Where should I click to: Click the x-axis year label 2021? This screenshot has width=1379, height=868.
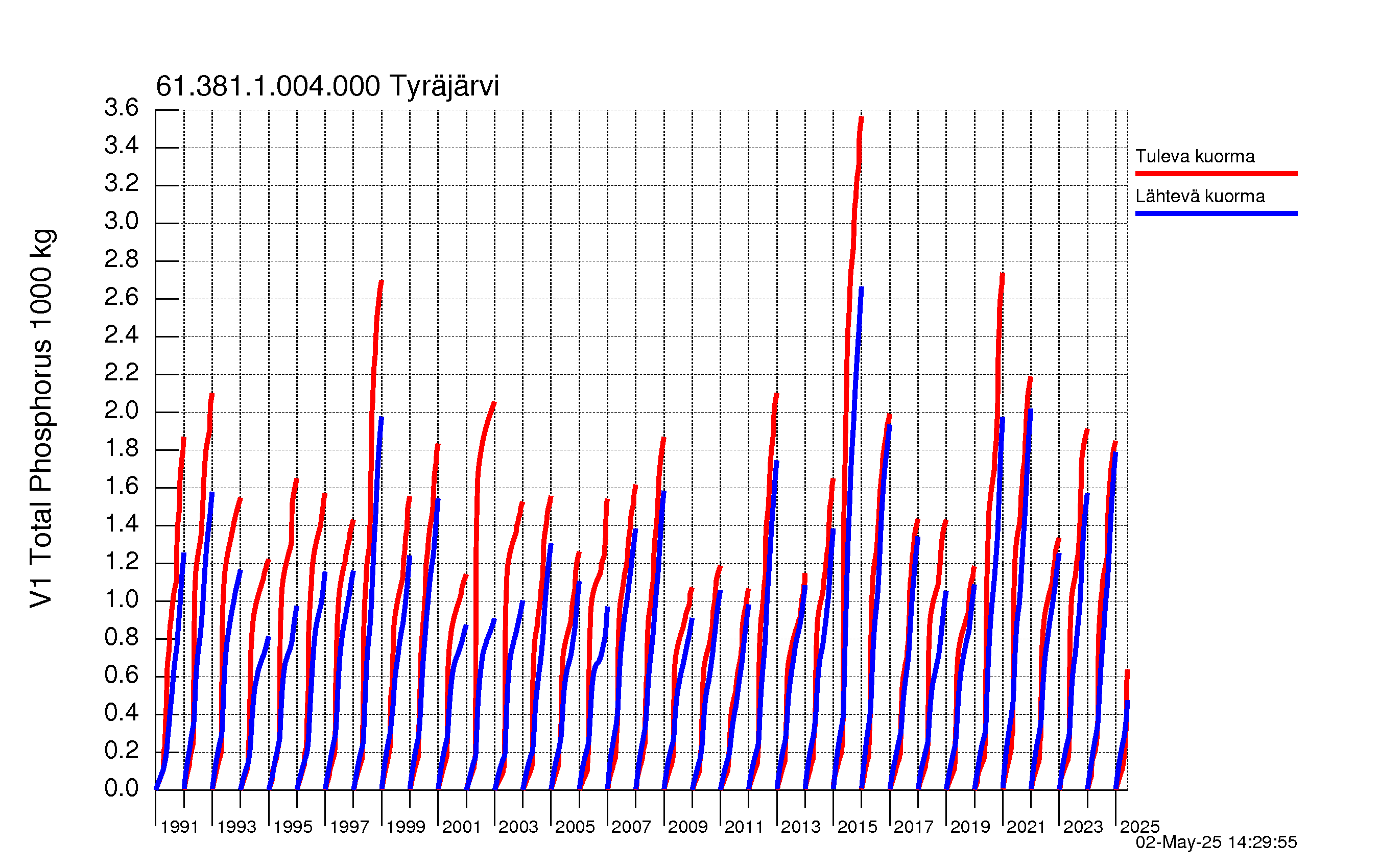pyautogui.click(x=1026, y=827)
